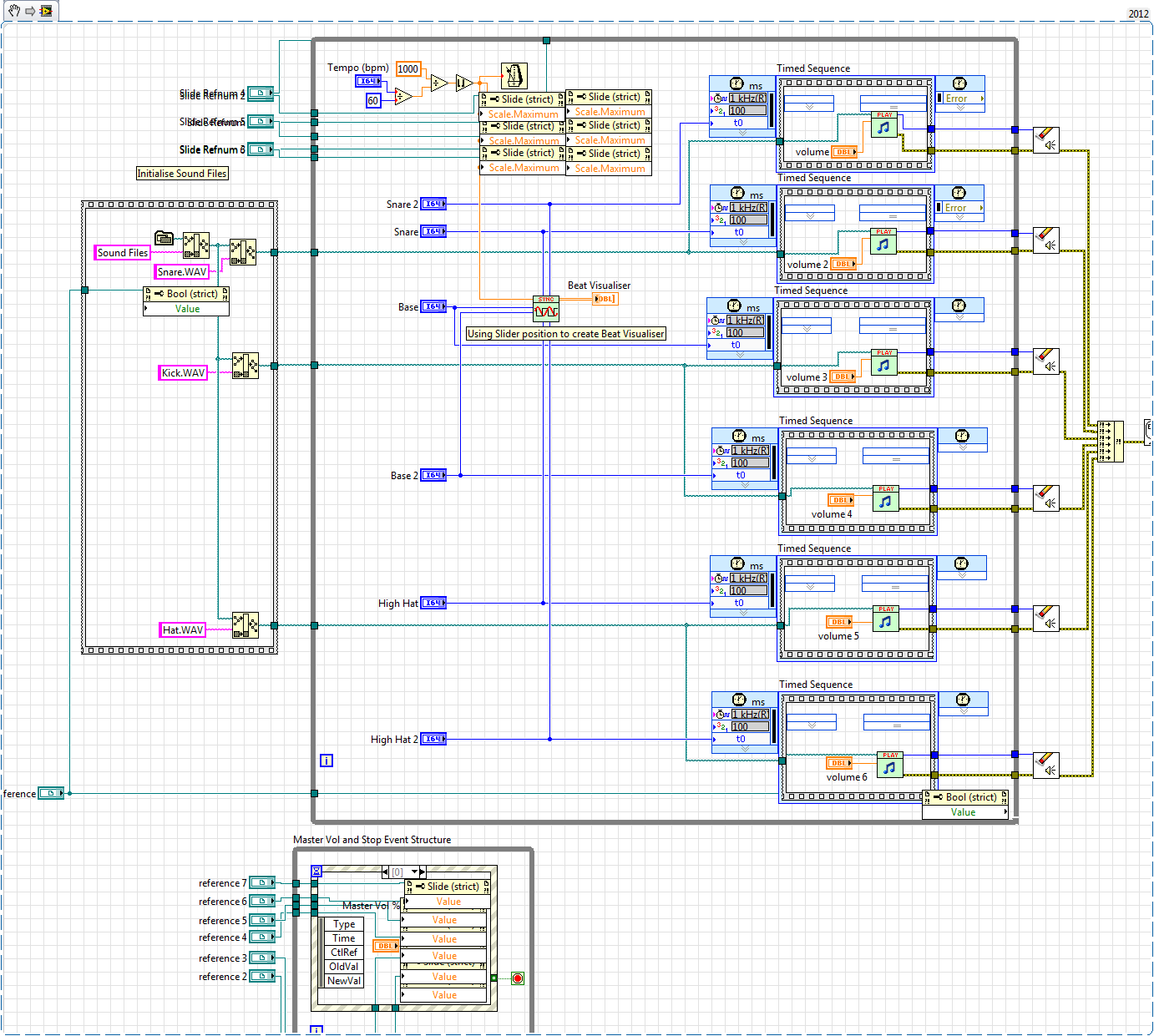Expand third Timed Sequence input node chevron
This screenshot has width=1154, height=1036.
[740, 355]
